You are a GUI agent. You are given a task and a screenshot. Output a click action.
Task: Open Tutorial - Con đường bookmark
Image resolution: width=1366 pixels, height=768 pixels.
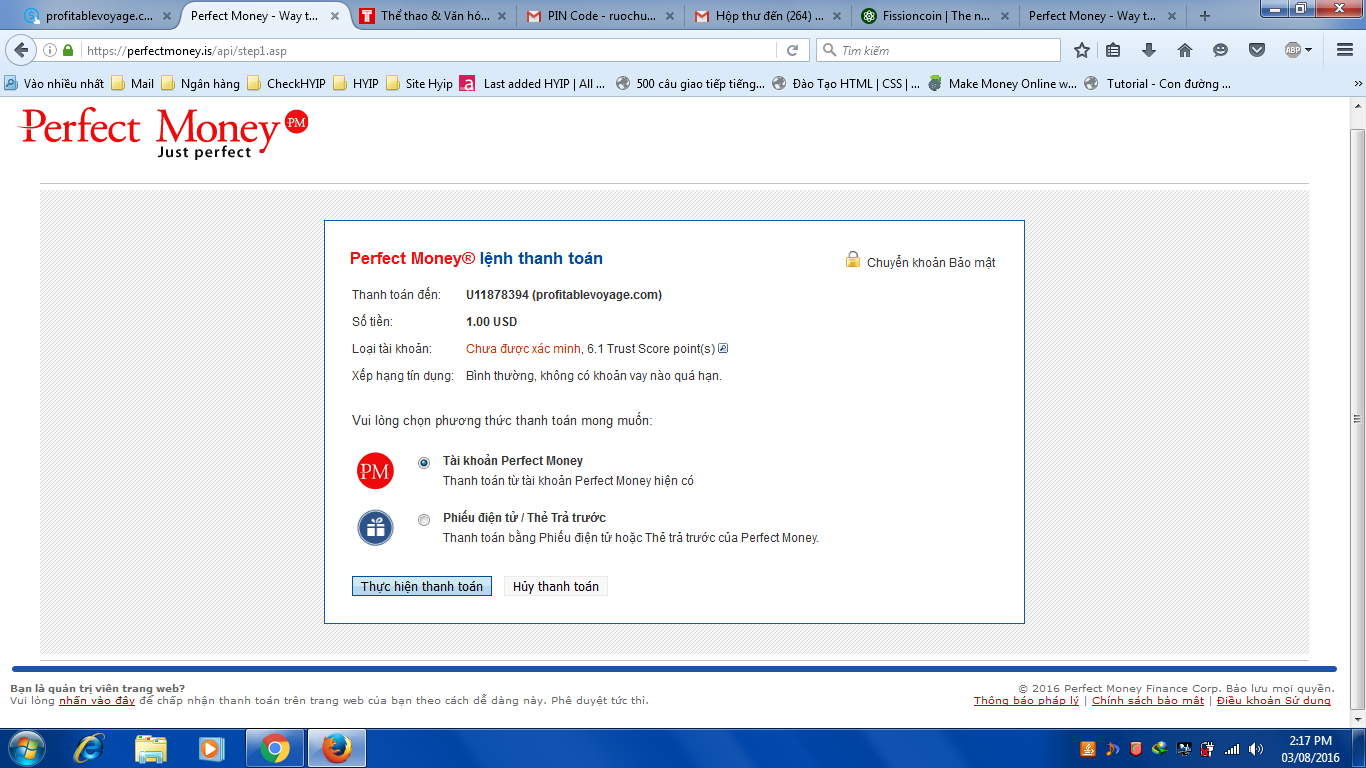point(1157,84)
